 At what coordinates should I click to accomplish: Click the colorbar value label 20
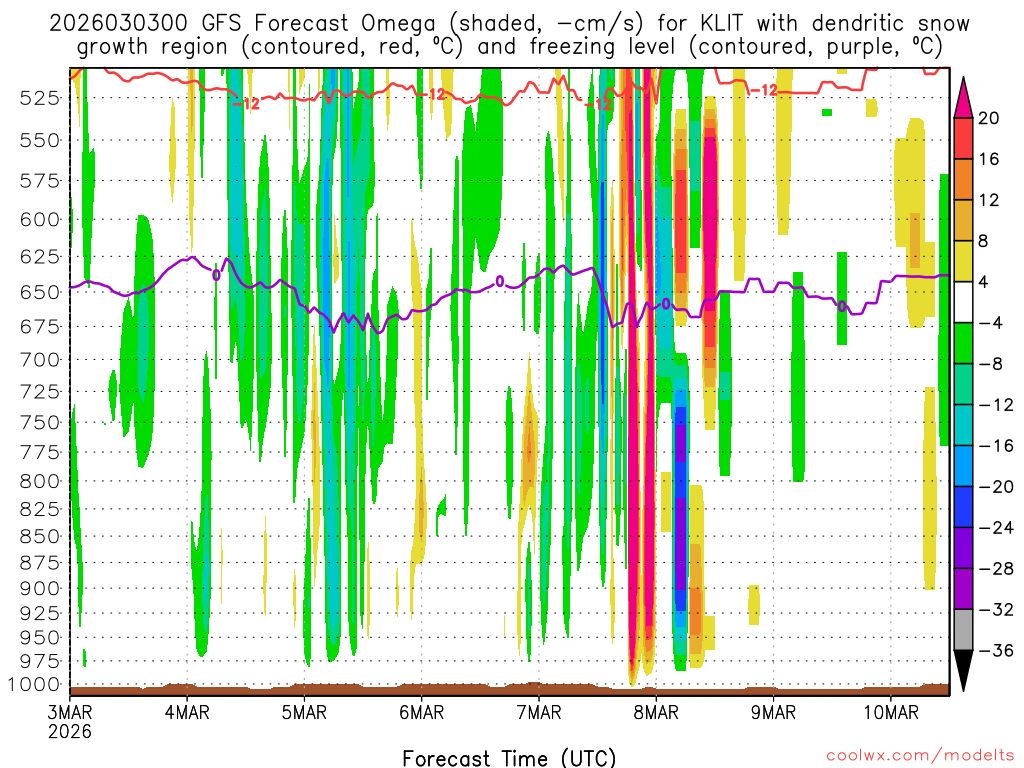(989, 118)
